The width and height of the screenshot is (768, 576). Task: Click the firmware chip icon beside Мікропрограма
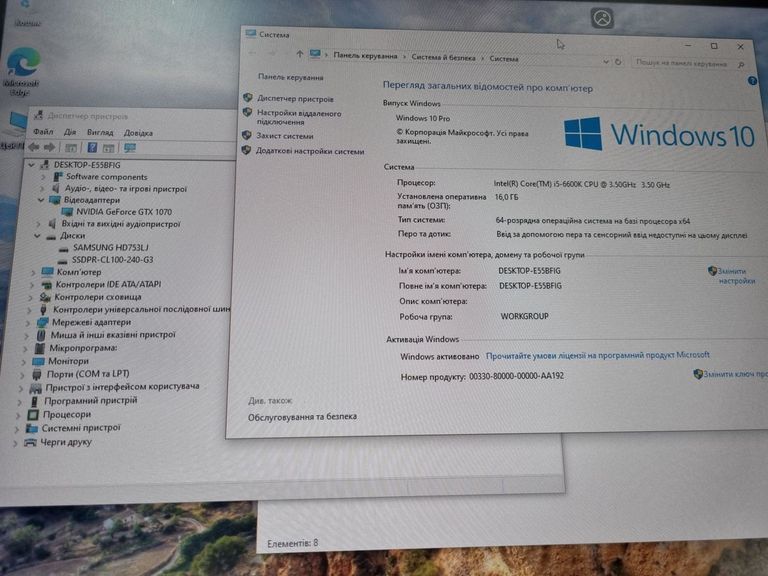coord(40,348)
